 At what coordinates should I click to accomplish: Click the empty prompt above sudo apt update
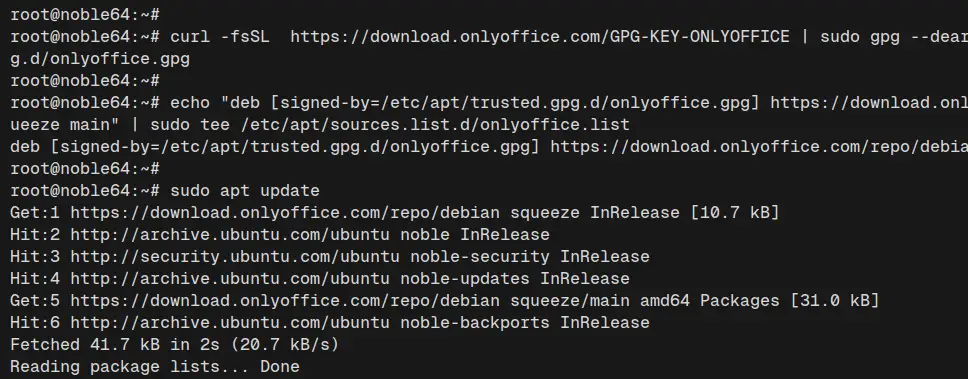tap(85, 168)
